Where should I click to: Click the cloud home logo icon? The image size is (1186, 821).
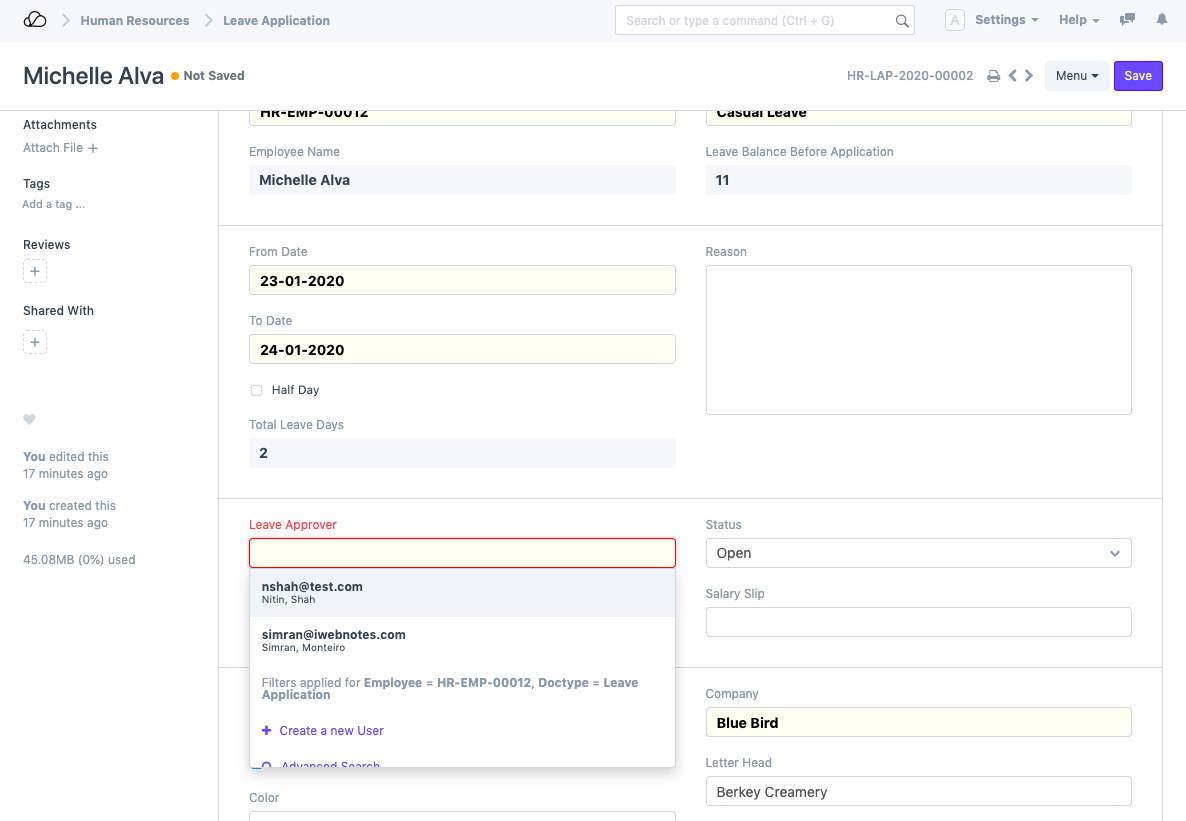pyautogui.click(x=34, y=20)
